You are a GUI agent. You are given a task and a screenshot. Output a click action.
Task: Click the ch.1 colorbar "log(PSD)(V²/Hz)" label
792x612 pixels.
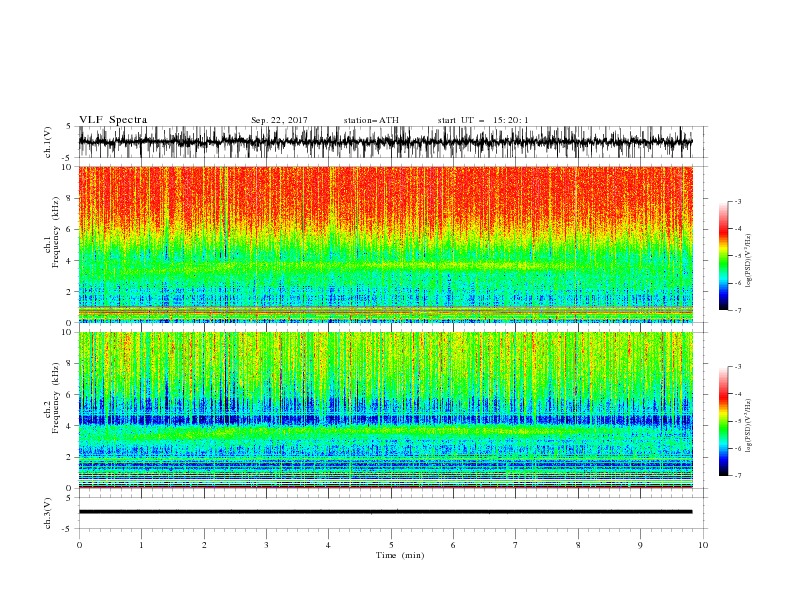click(x=749, y=261)
